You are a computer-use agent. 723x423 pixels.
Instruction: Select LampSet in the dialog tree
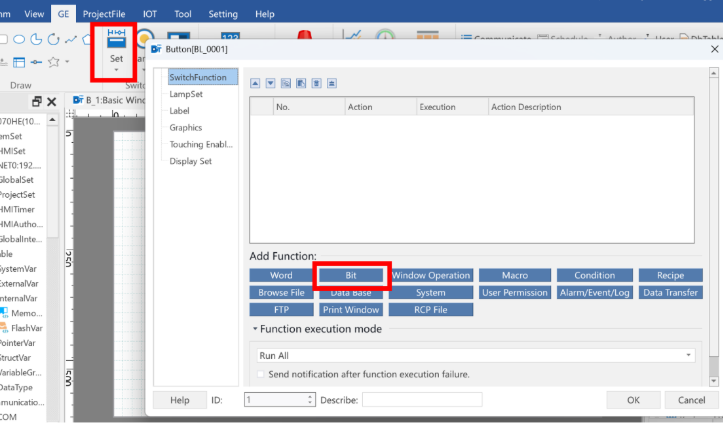[186, 94]
